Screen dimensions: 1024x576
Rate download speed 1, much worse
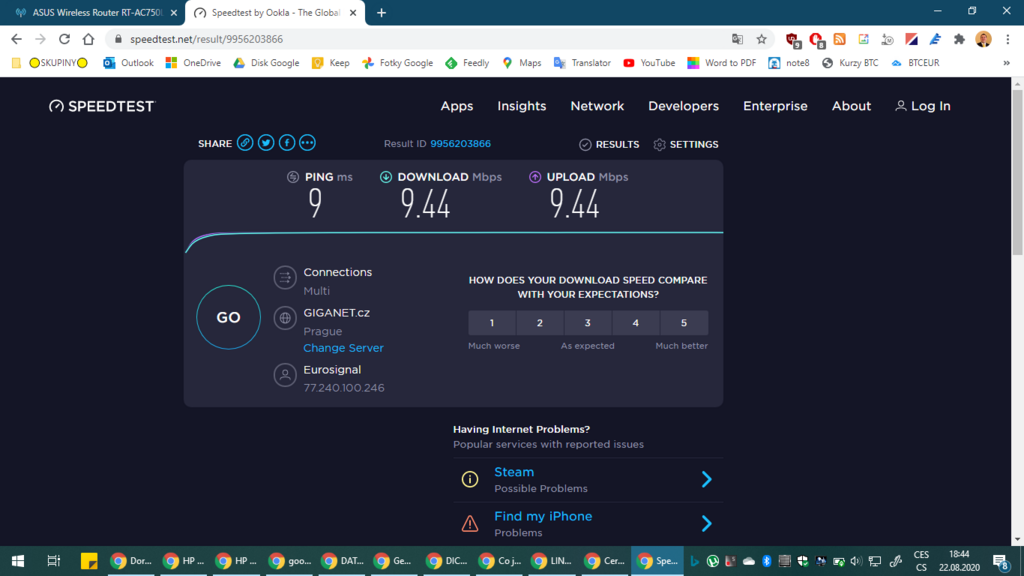point(492,323)
